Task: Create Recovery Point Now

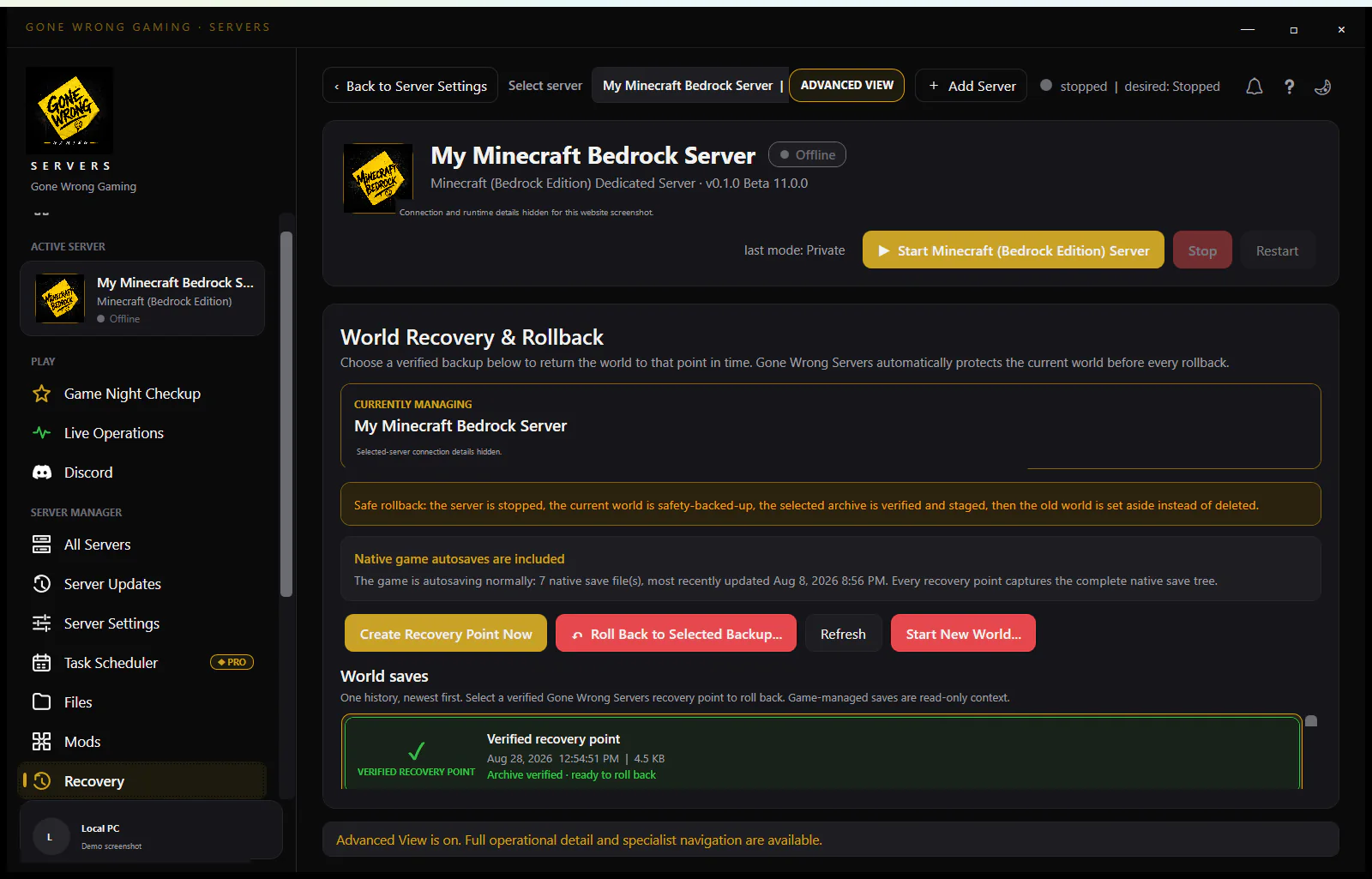Action: [446, 634]
